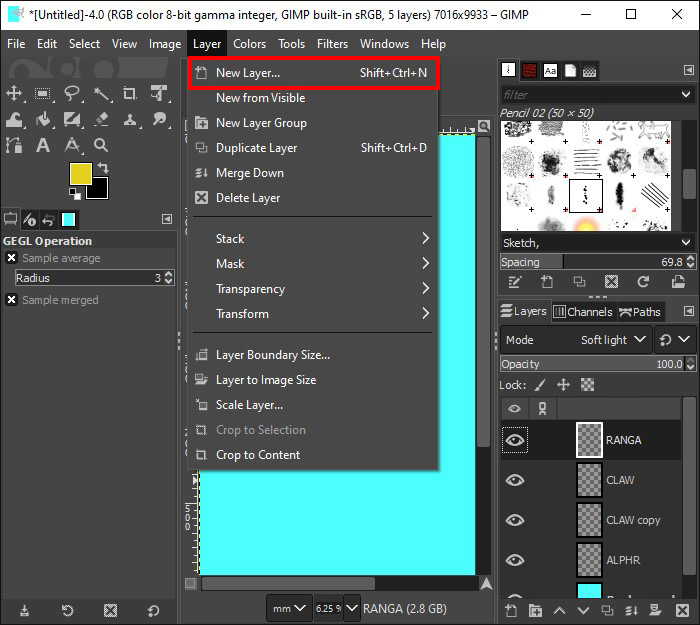The height and width of the screenshot is (625, 700).
Task: Select the Free Select lasso tool
Action: pos(71,93)
